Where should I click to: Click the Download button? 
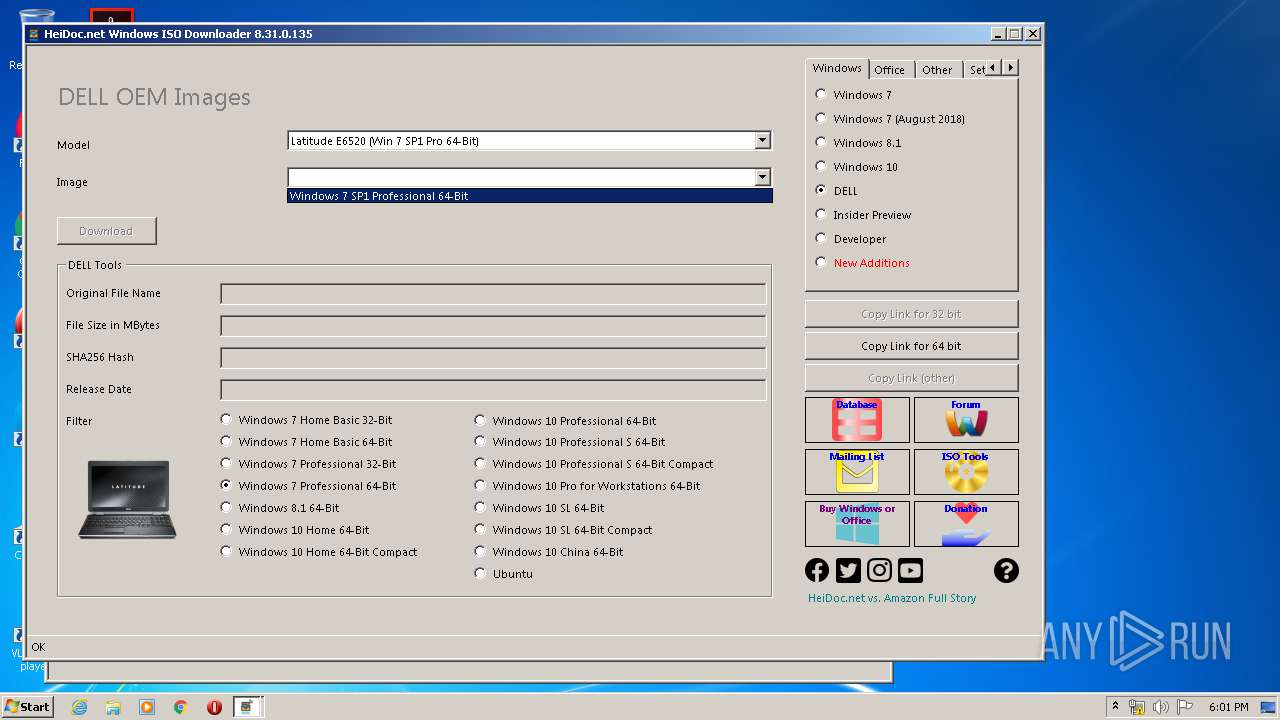click(x=106, y=231)
